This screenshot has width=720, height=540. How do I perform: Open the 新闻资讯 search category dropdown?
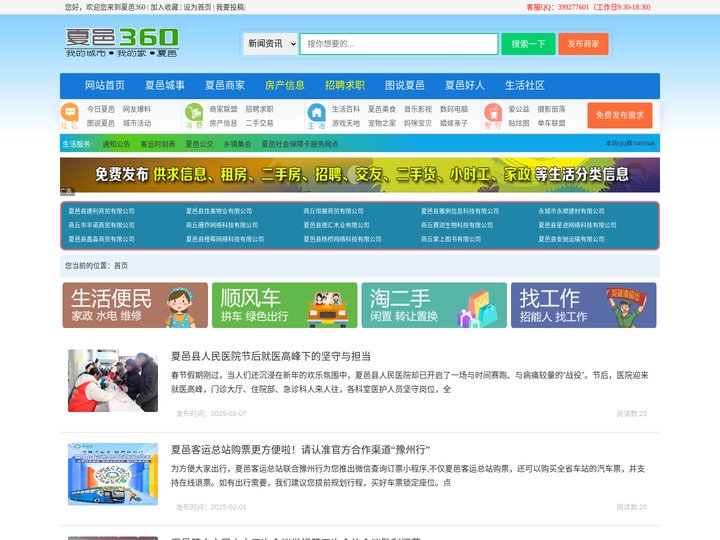pos(270,44)
